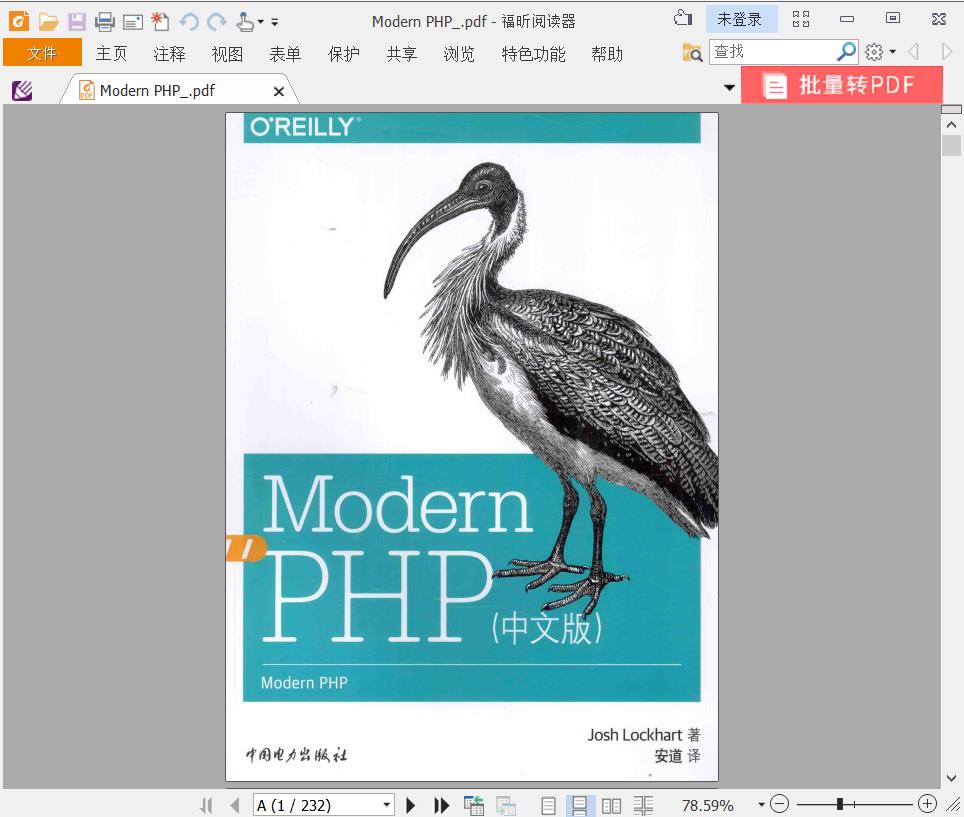964x817 pixels.
Task: Click the skin shirt icon in title bar
Action: pos(682,18)
